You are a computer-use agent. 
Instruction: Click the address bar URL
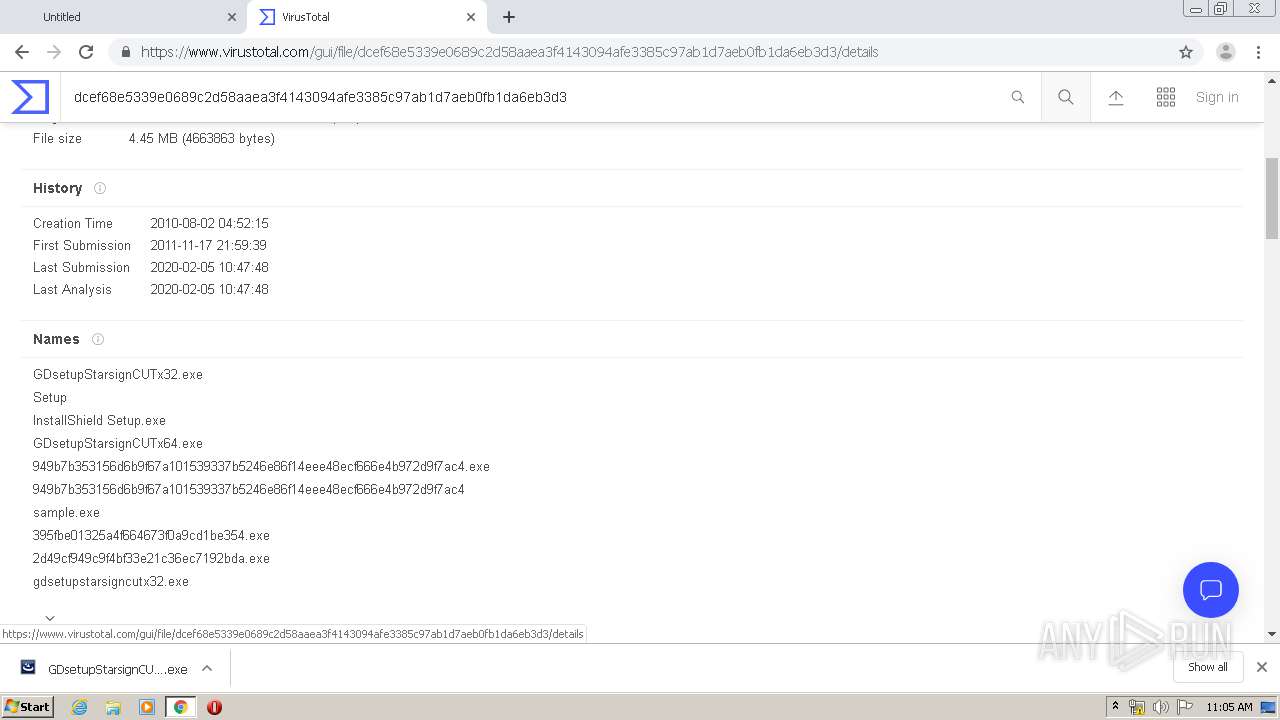pyautogui.click(x=509, y=52)
